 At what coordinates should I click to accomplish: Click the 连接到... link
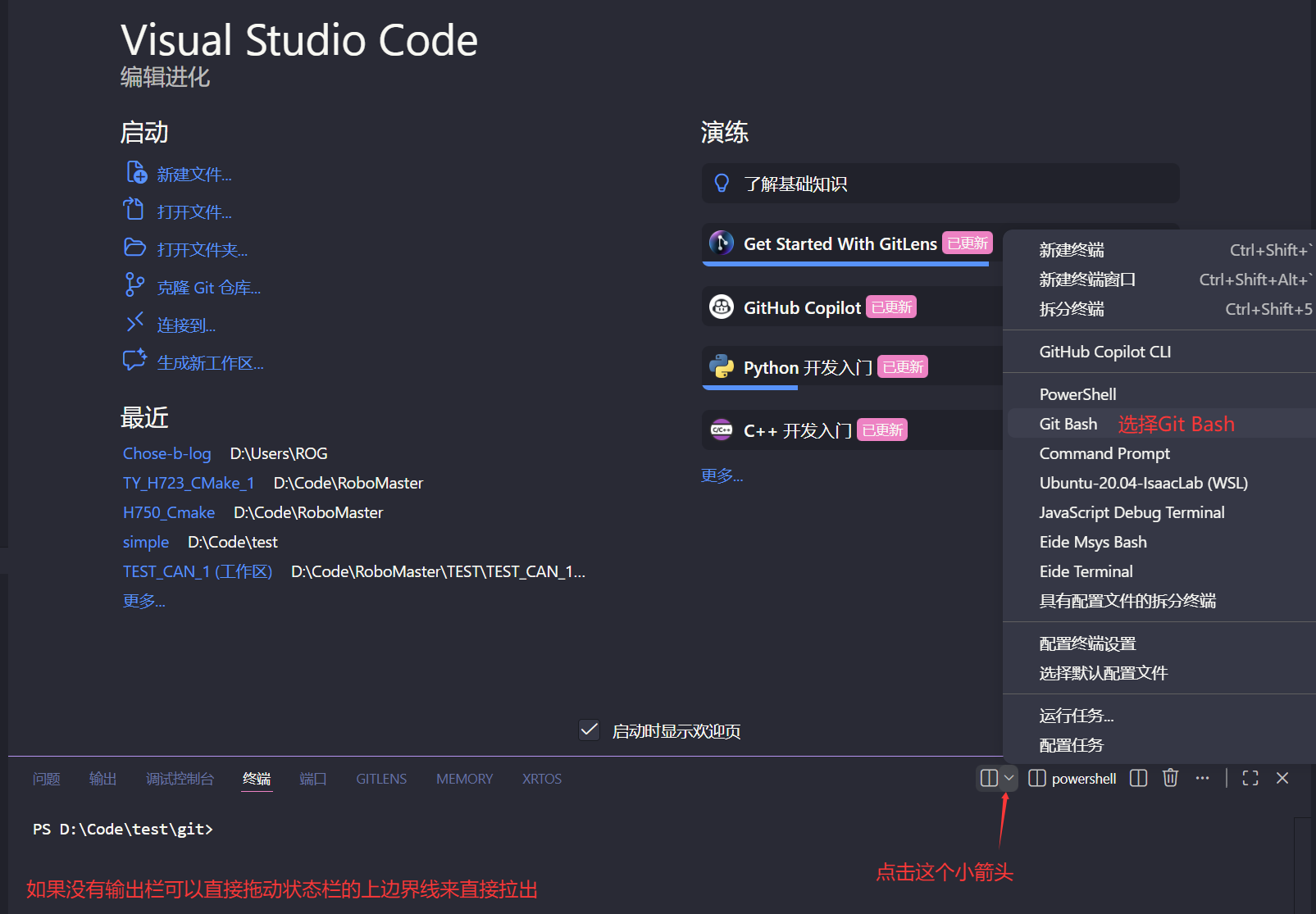(x=186, y=325)
